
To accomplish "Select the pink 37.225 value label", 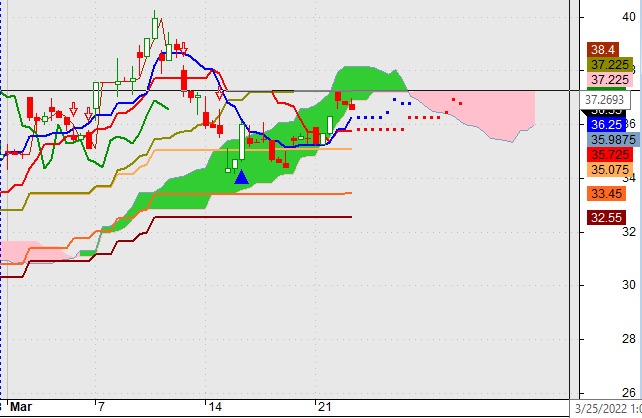I will pos(610,79).
